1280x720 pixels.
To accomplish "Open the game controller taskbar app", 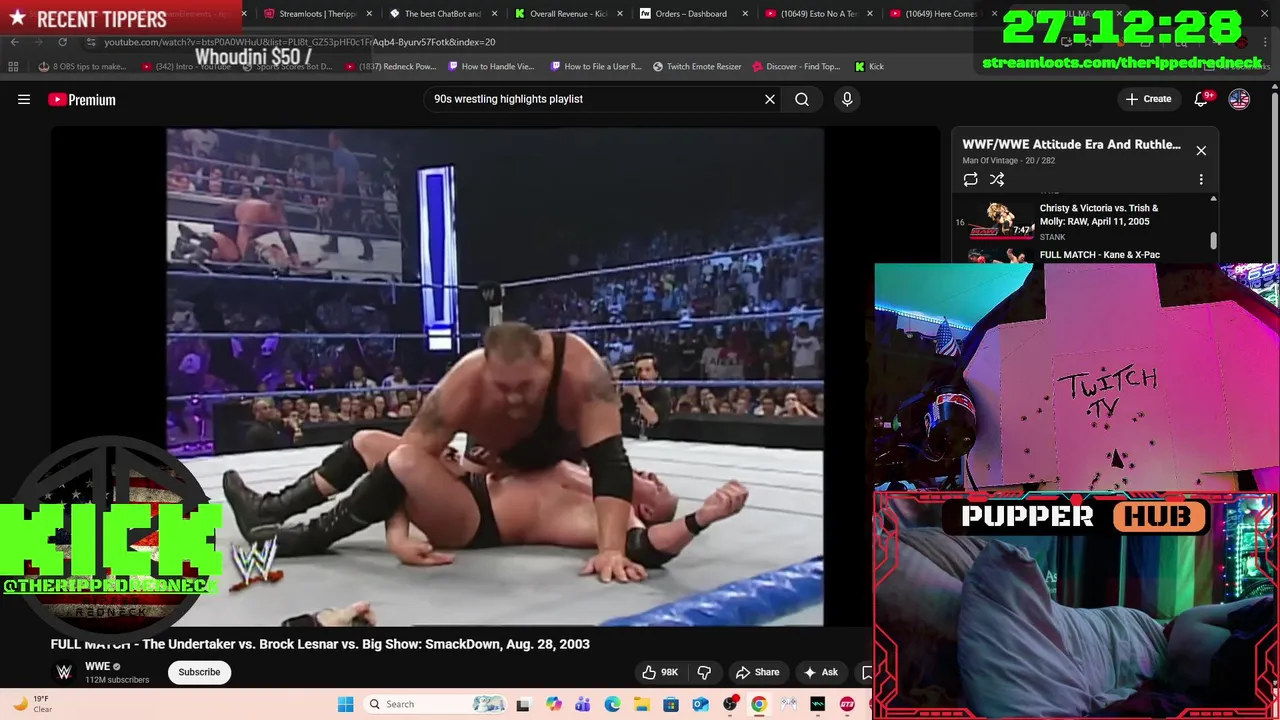I will coord(789,704).
